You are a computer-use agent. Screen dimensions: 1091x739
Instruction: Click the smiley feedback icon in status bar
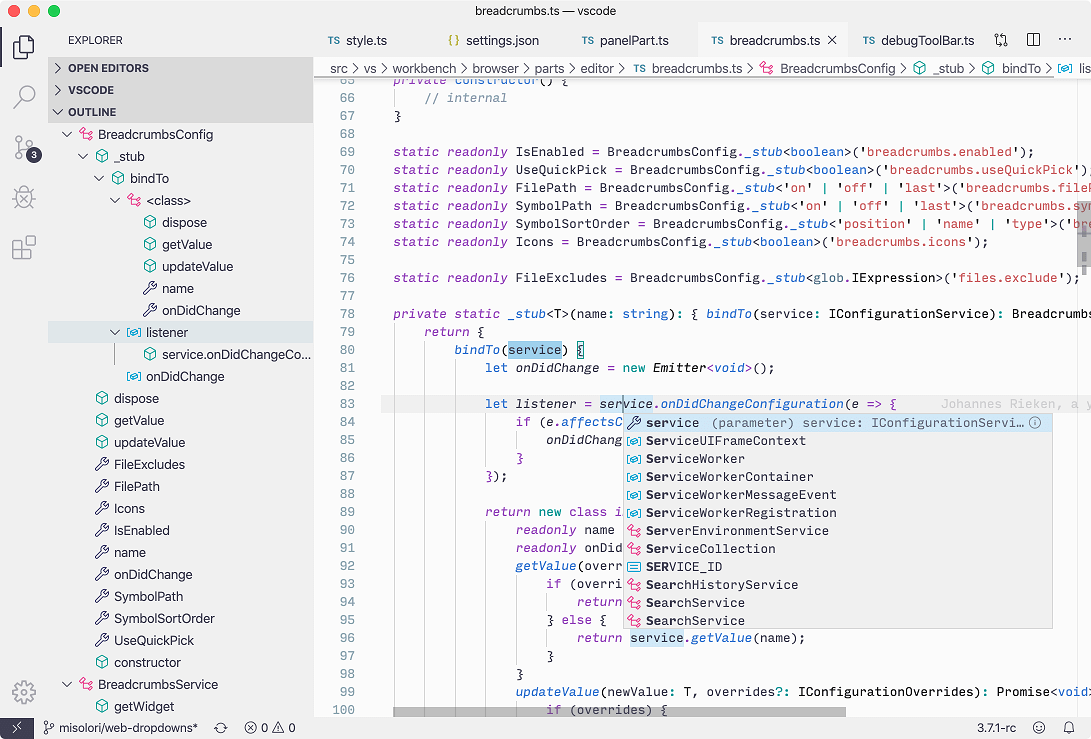pyautogui.click(x=1039, y=728)
